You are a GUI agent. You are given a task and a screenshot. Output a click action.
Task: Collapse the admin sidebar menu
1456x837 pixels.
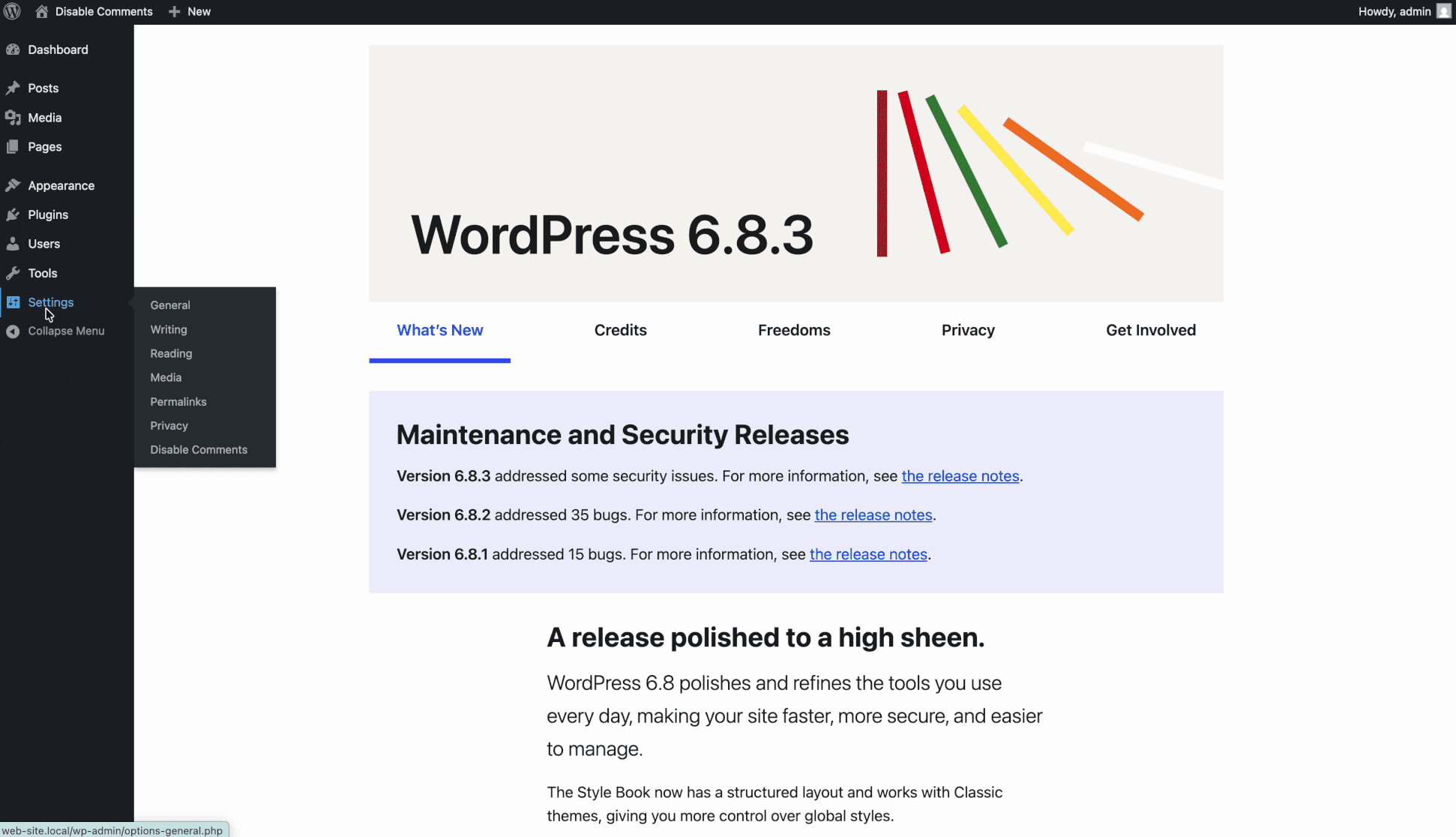point(66,331)
